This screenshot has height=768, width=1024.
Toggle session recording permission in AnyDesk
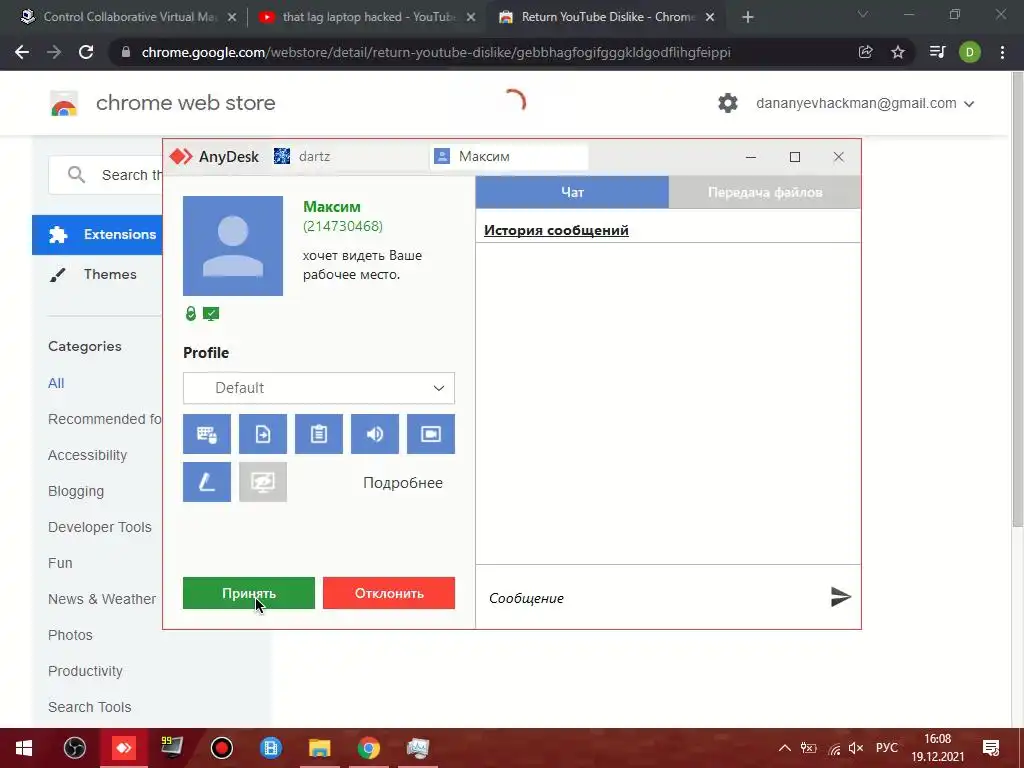coord(431,434)
